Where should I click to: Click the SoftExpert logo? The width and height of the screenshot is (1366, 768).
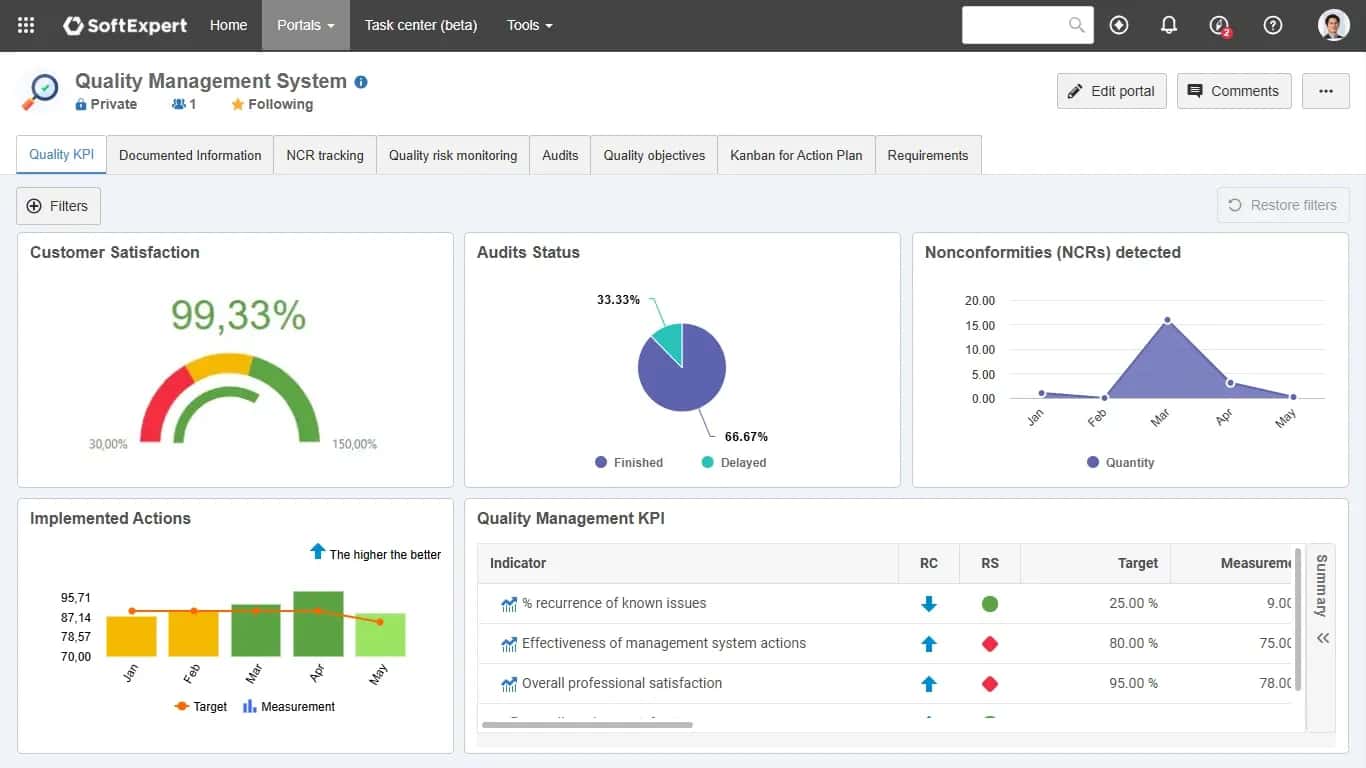point(125,25)
